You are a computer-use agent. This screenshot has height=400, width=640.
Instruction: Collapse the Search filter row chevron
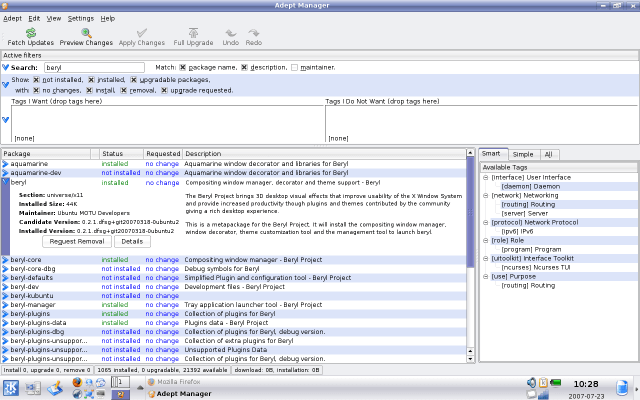[x=5, y=67]
